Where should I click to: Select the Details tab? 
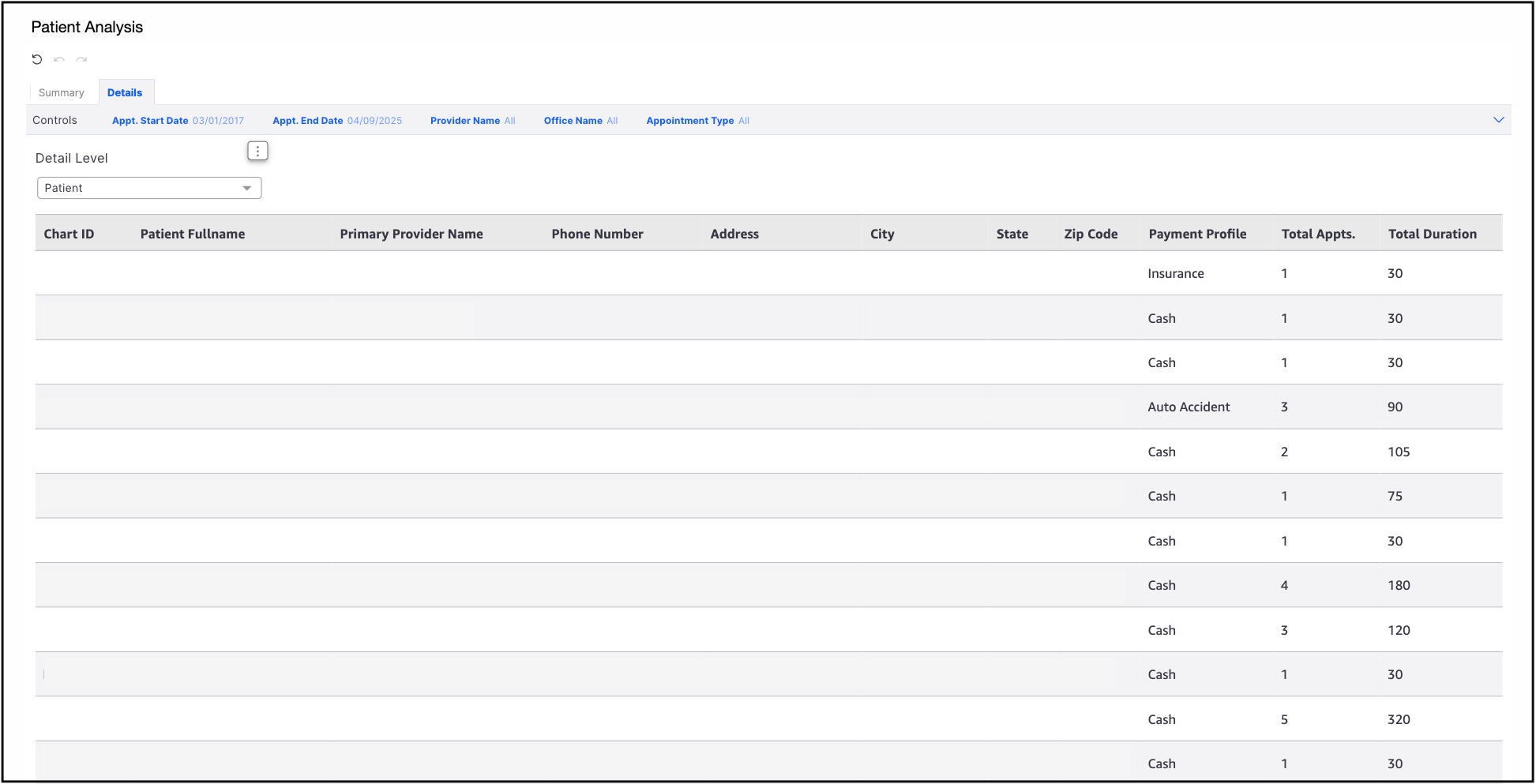[125, 92]
